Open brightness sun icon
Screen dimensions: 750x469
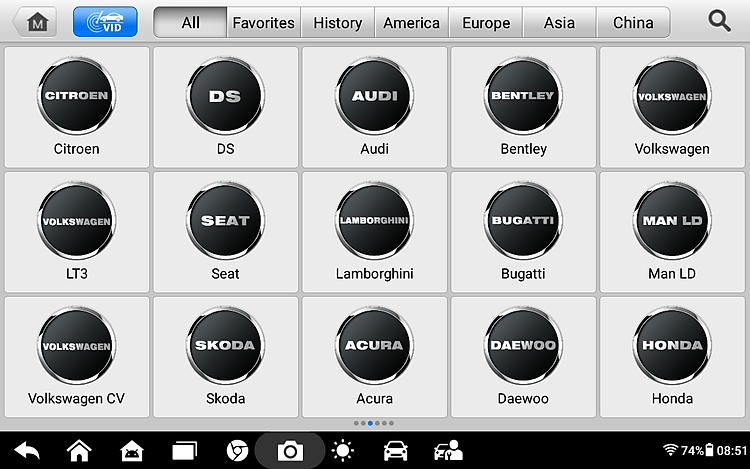342,451
